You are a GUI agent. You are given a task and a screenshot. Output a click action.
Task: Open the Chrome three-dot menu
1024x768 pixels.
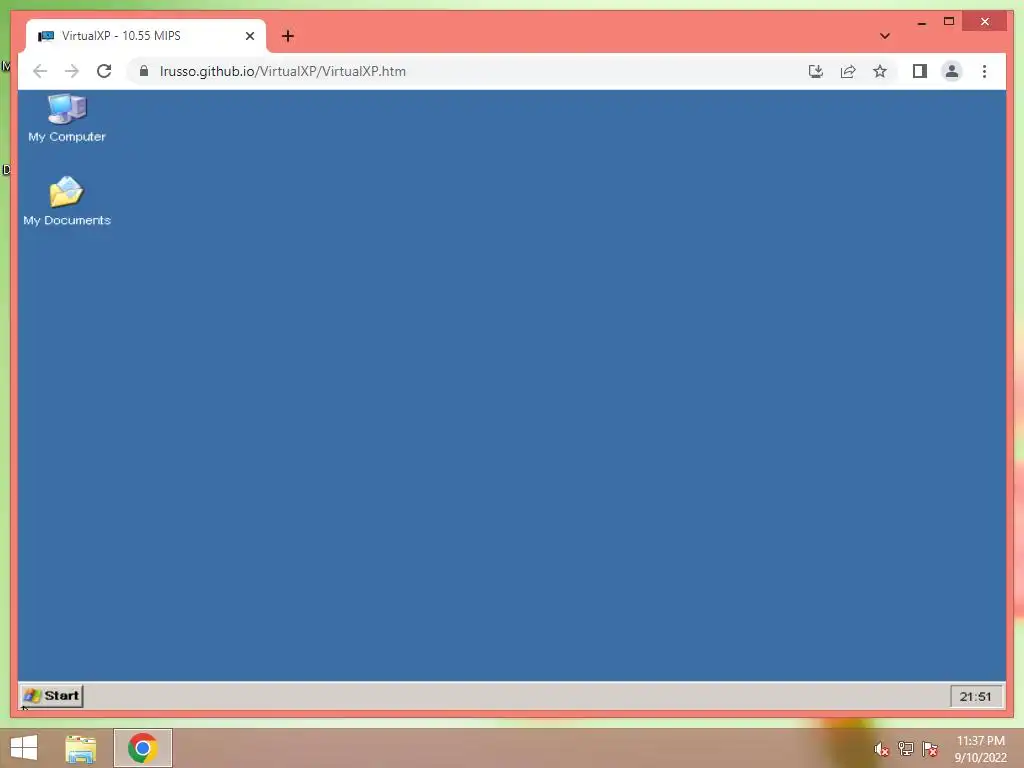[x=984, y=71]
